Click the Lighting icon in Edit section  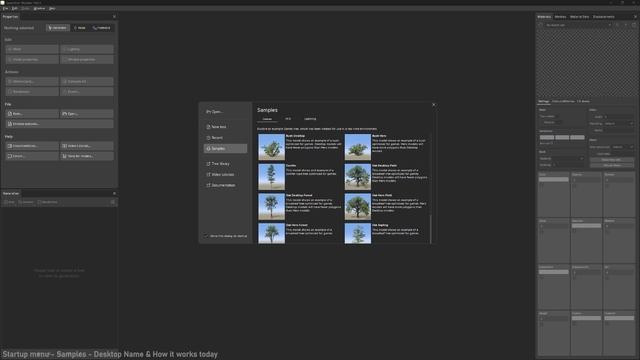(x=64, y=49)
